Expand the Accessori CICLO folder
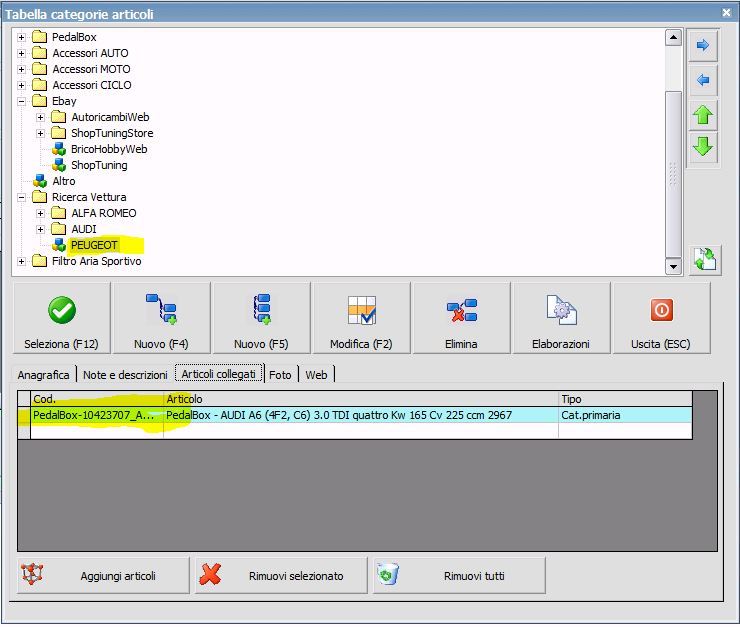This screenshot has width=740, height=627. (x=21, y=85)
